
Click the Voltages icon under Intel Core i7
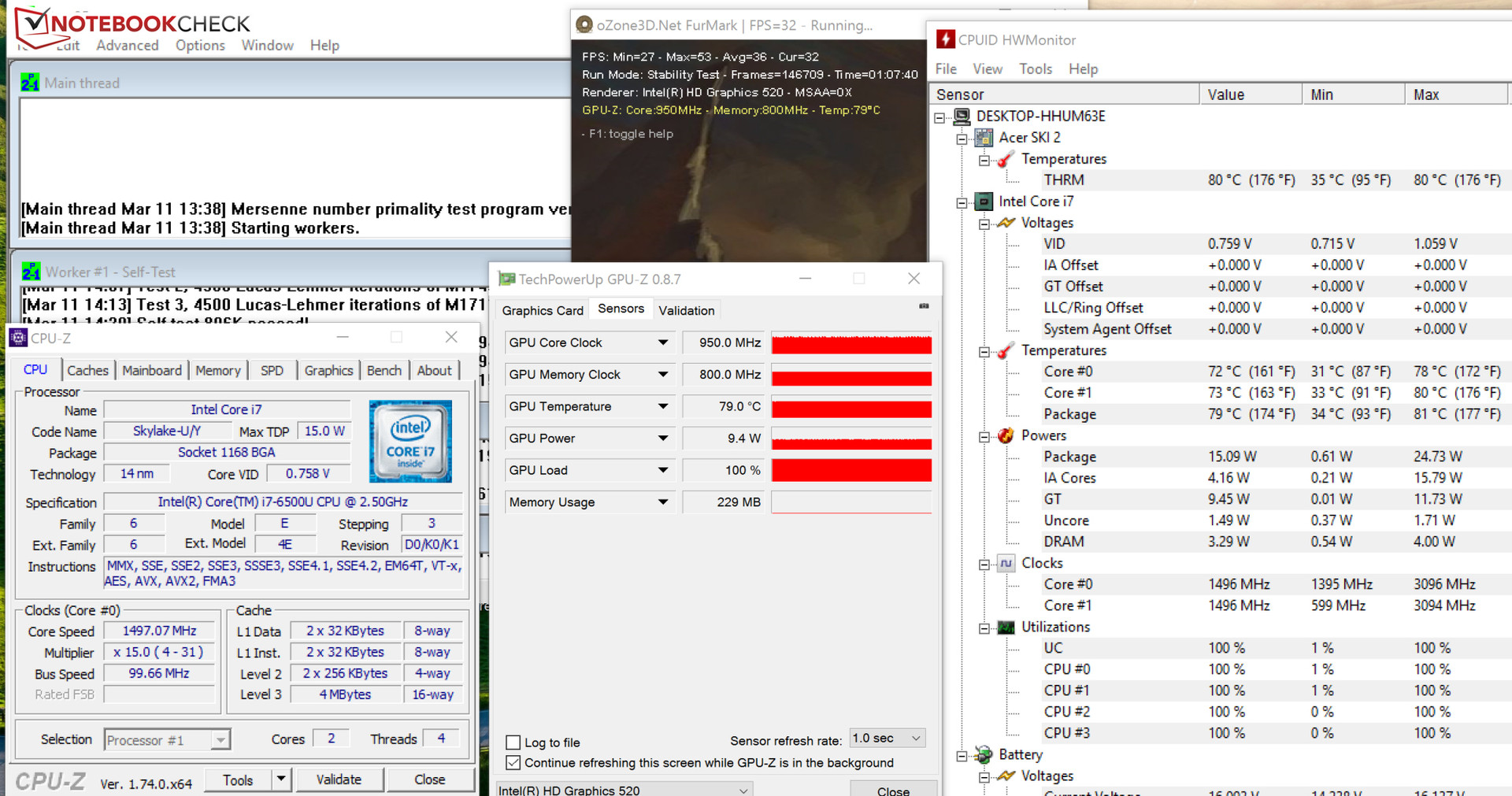coord(1006,223)
